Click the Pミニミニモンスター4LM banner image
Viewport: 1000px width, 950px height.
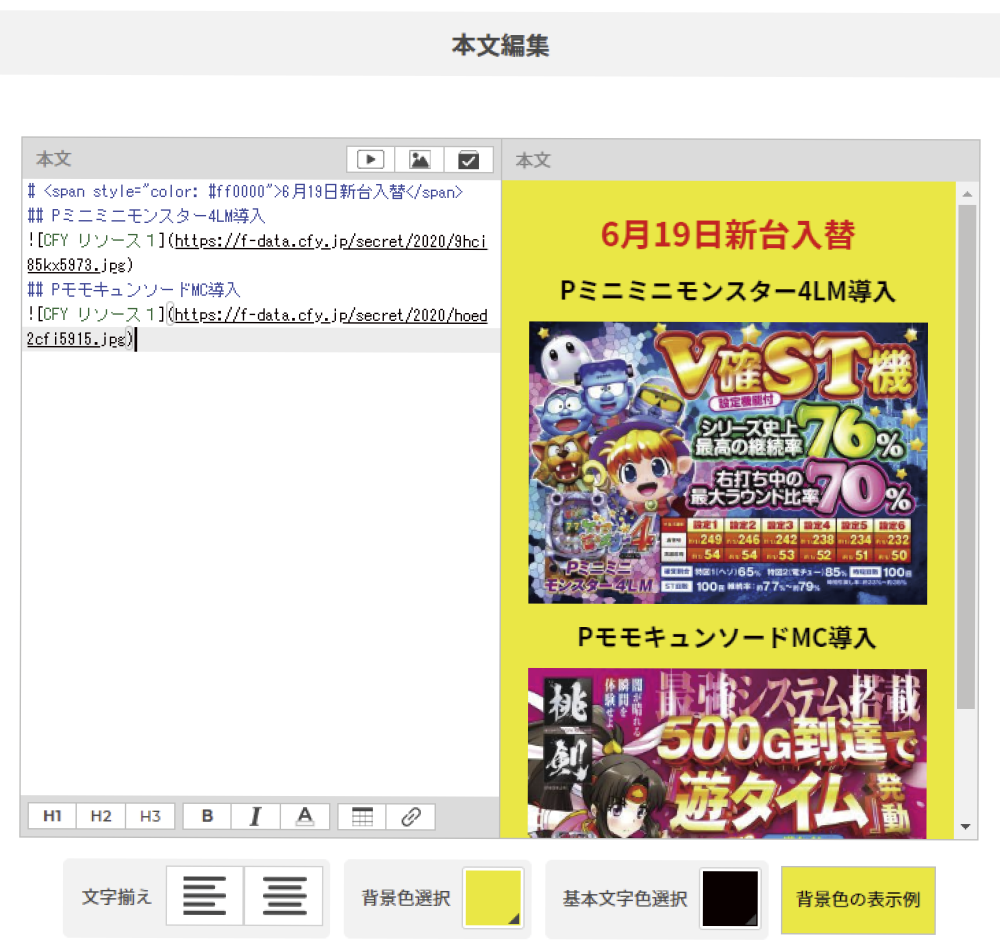pyautogui.click(x=728, y=463)
